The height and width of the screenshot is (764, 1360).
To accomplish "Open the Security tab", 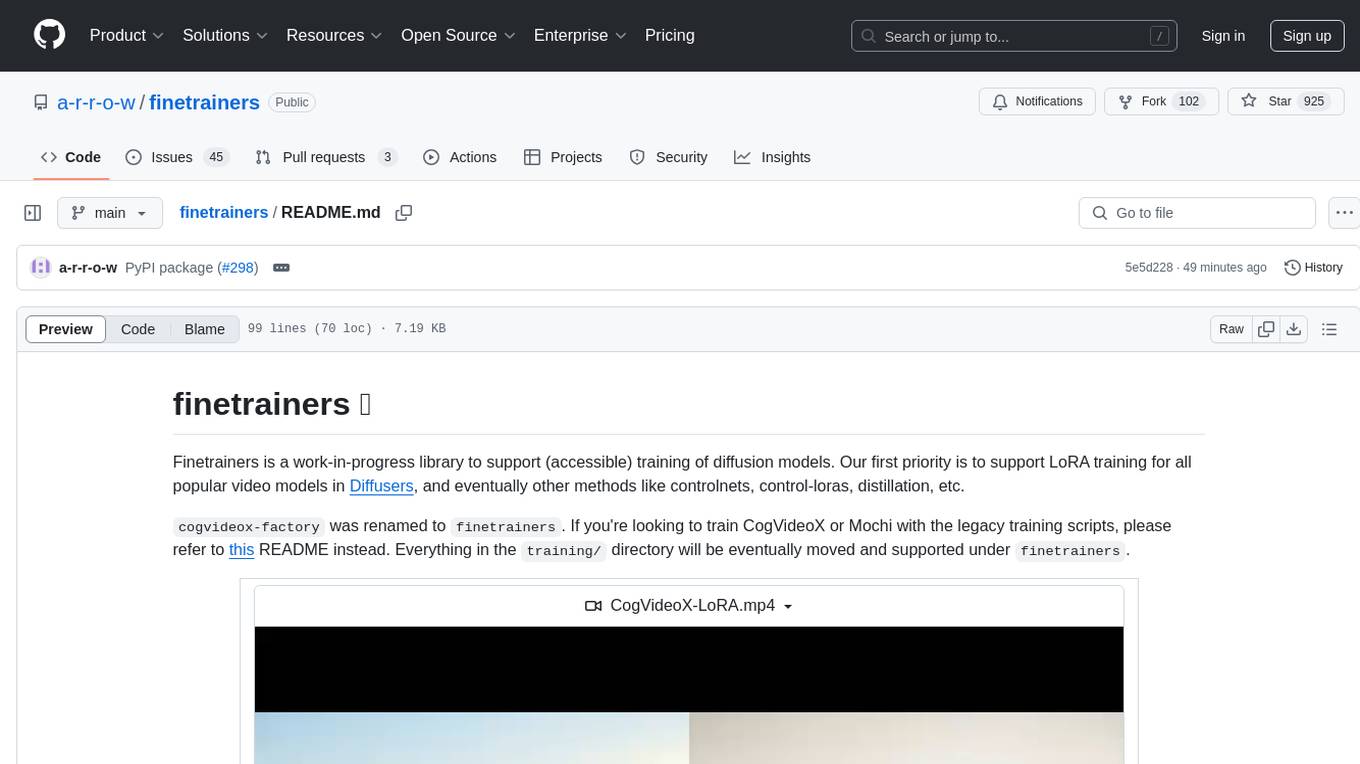I will click(x=668, y=157).
